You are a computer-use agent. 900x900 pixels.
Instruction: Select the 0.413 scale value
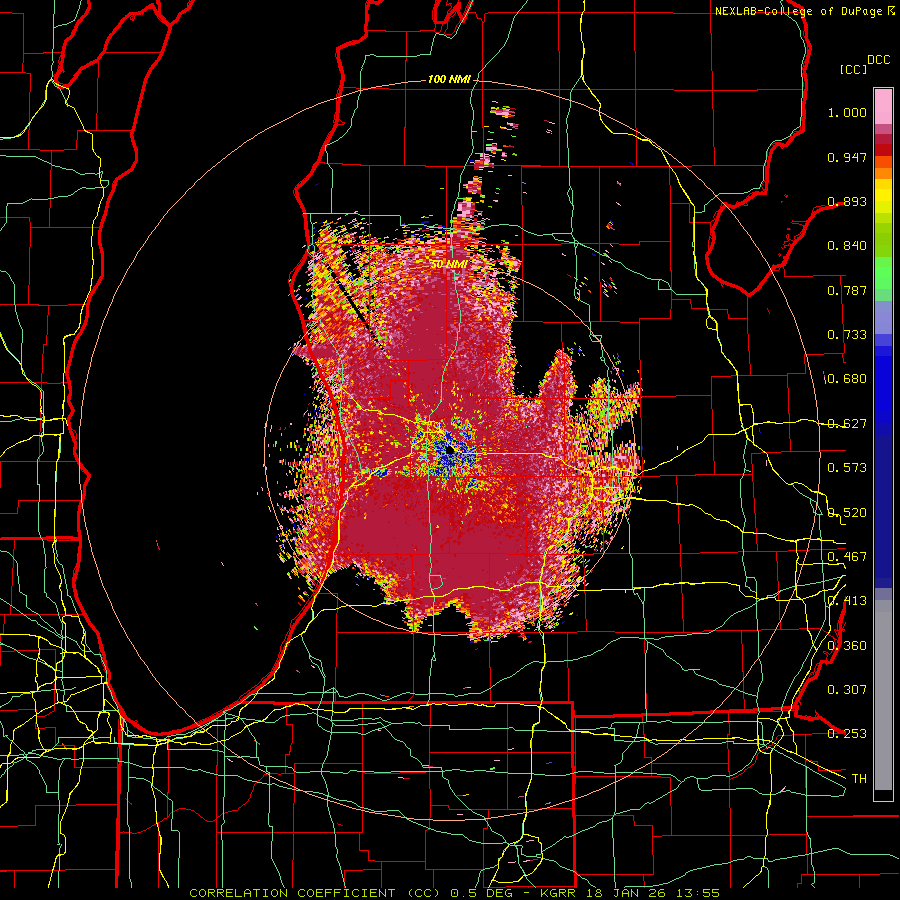(x=847, y=601)
